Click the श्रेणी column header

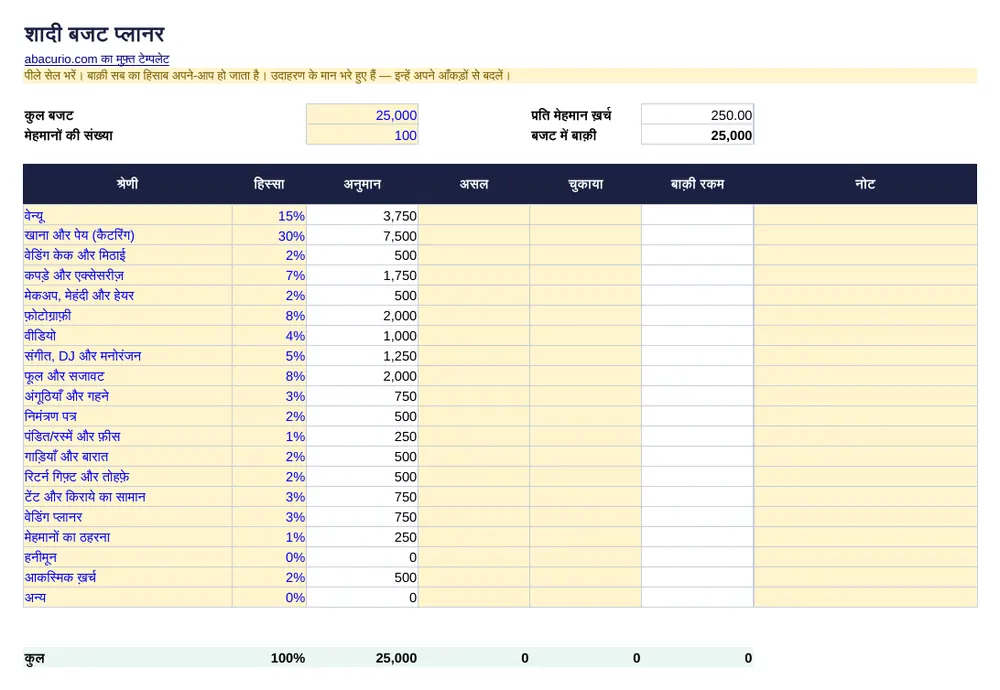[x=128, y=184]
